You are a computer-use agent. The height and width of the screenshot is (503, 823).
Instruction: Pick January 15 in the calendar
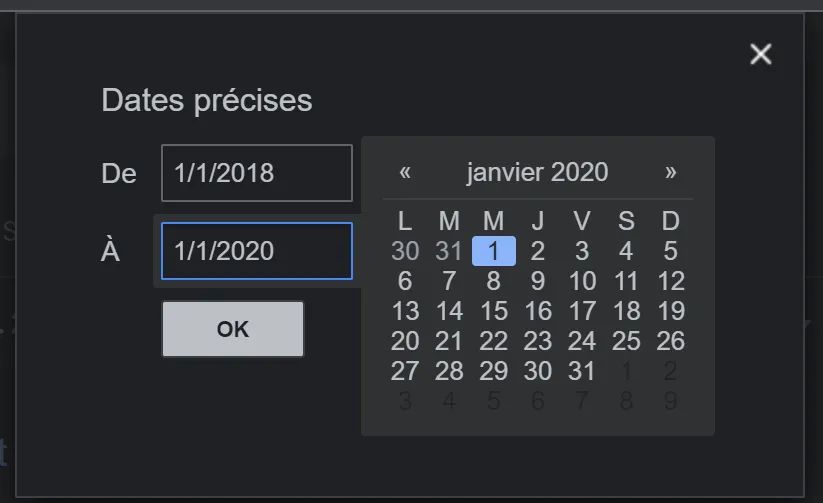point(493,311)
